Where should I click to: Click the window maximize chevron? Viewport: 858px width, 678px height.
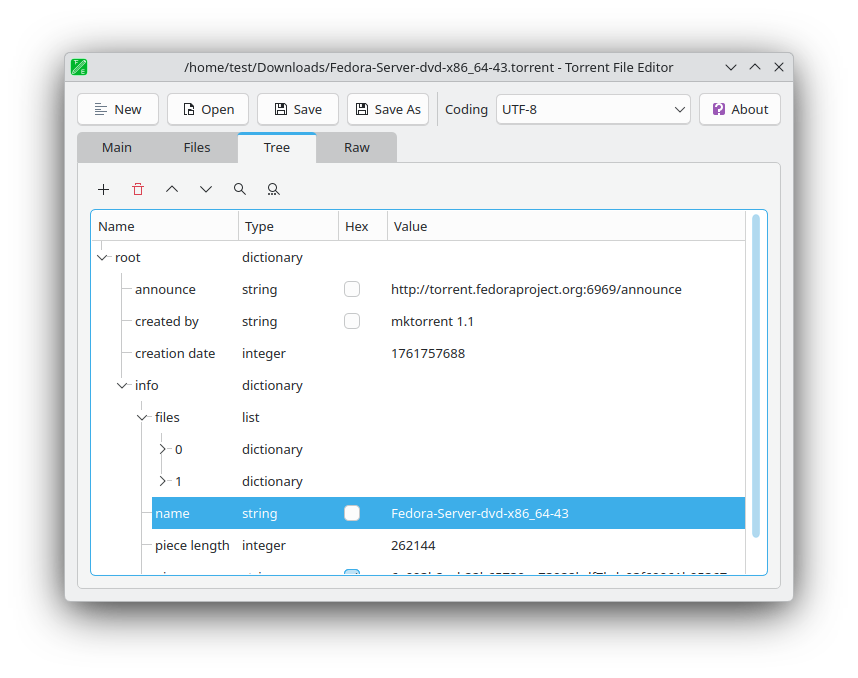point(755,67)
